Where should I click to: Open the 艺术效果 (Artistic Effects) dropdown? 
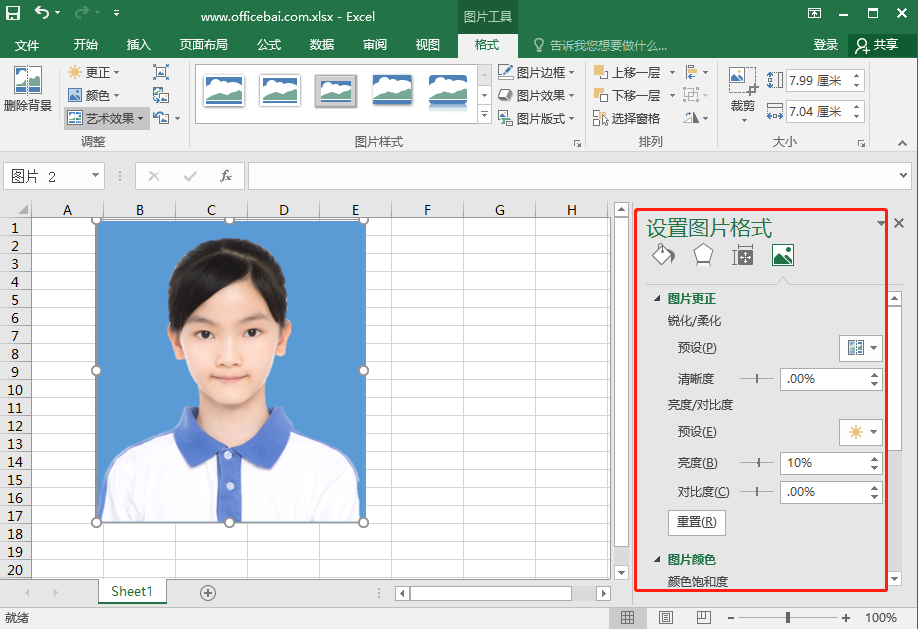107,118
